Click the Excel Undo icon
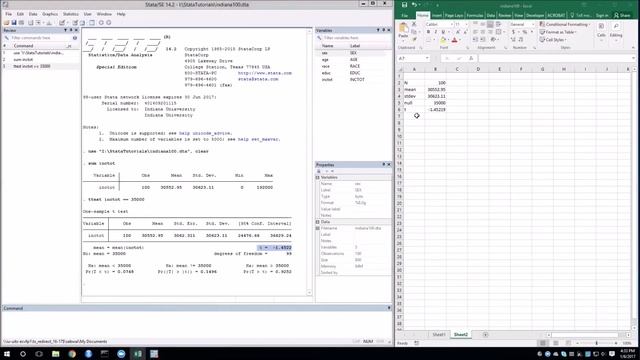Viewport: 640px width, 360px height. pos(414,5)
